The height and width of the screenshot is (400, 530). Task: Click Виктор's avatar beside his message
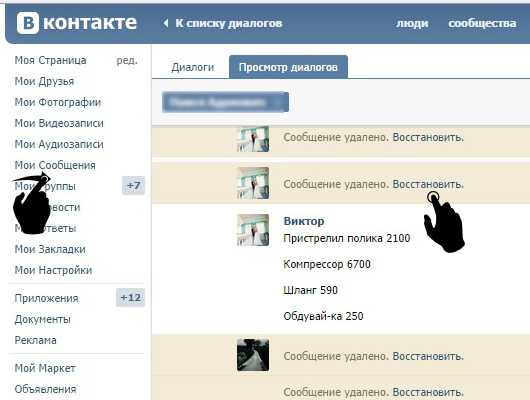pyautogui.click(x=253, y=230)
